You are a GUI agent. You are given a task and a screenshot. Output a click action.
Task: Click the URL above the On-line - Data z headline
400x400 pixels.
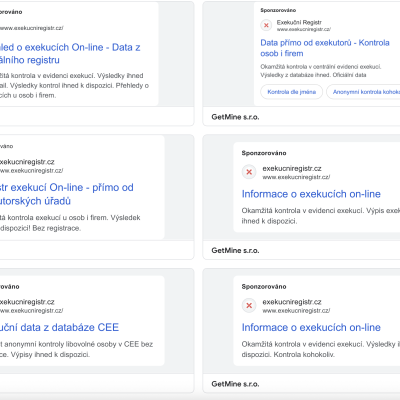(x=32, y=28)
